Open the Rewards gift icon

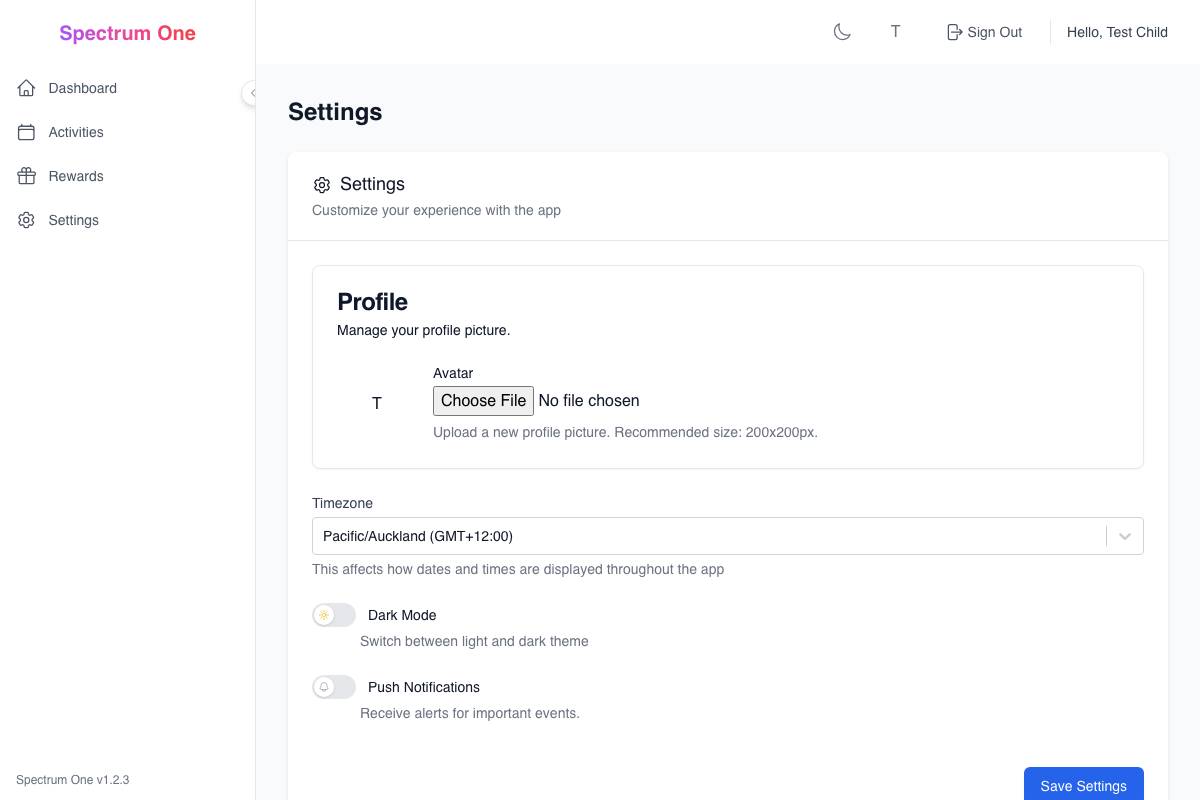click(26, 176)
